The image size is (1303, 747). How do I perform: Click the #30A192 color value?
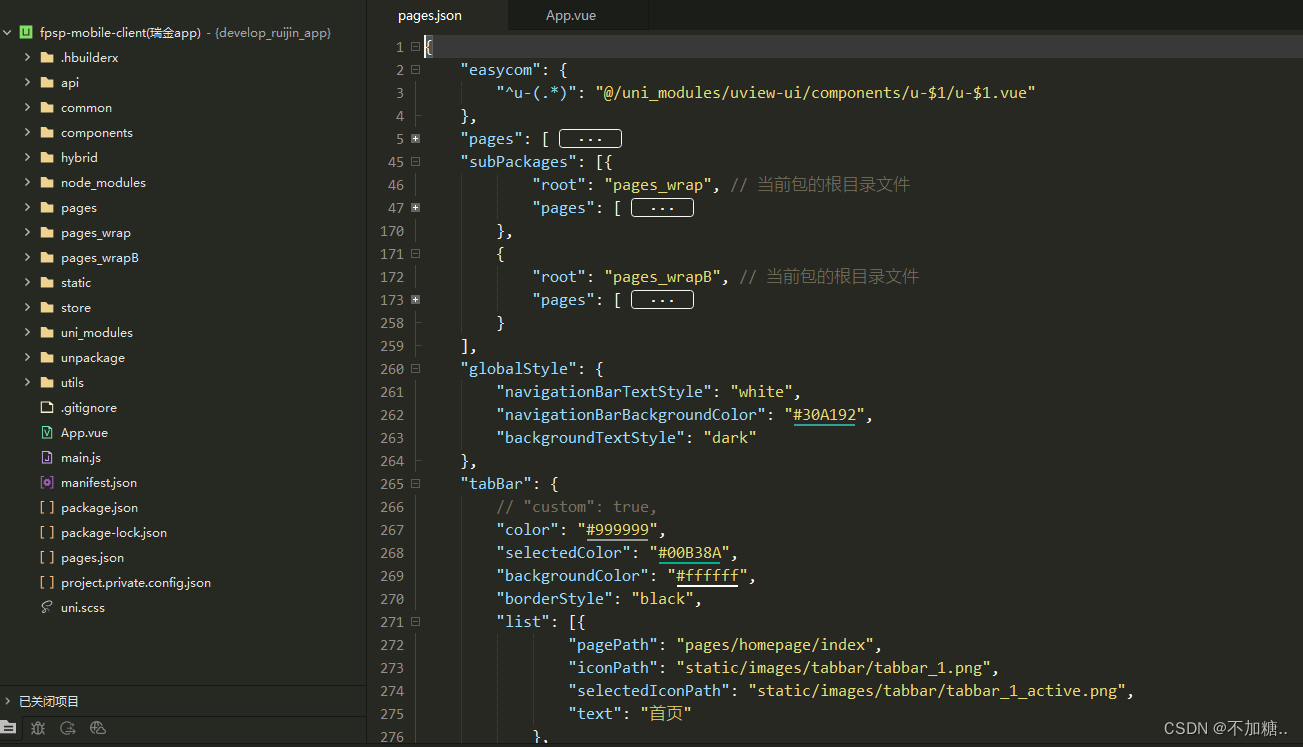pos(824,415)
